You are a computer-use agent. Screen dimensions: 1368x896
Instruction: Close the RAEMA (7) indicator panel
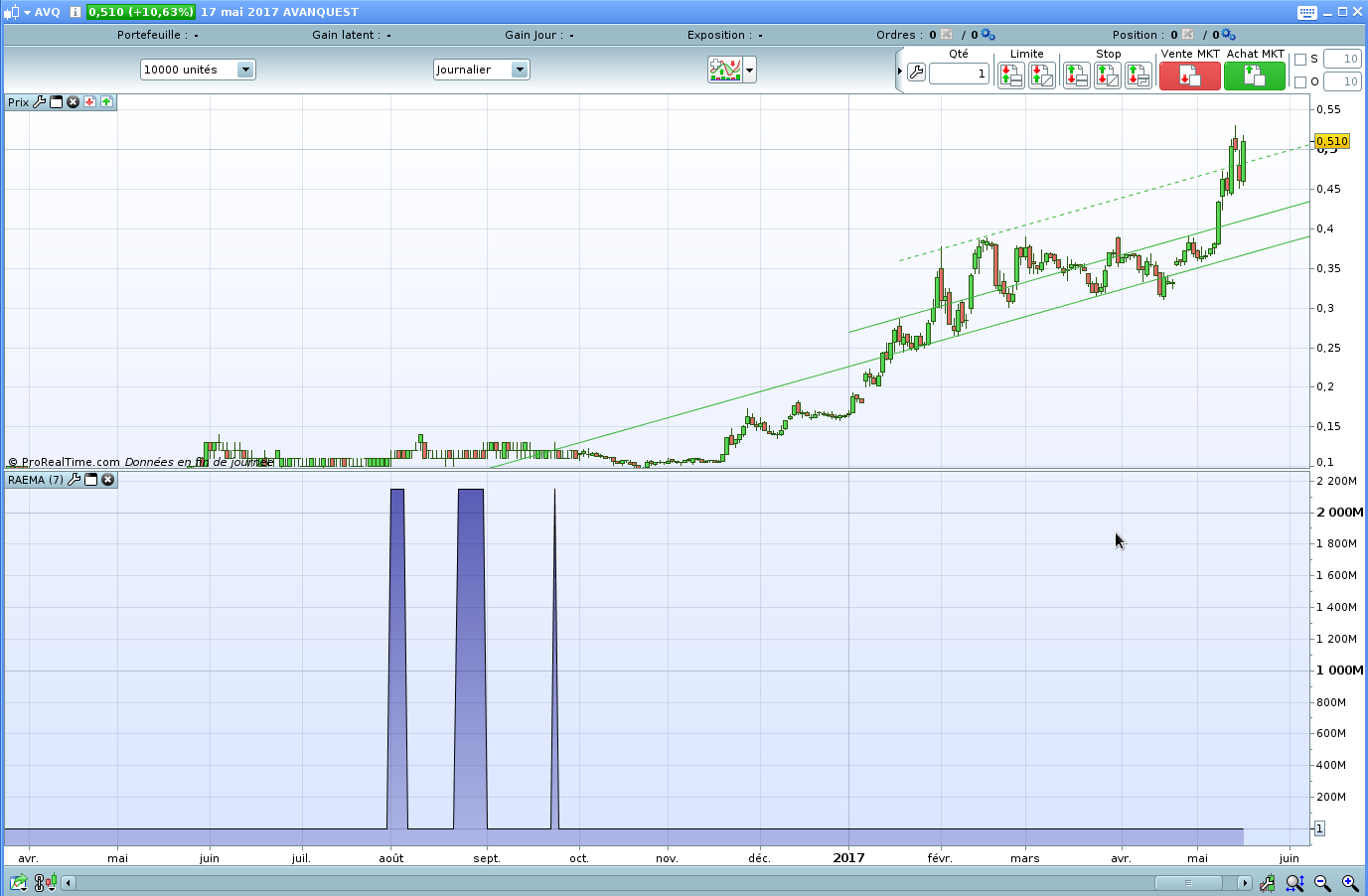click(108, 480)
